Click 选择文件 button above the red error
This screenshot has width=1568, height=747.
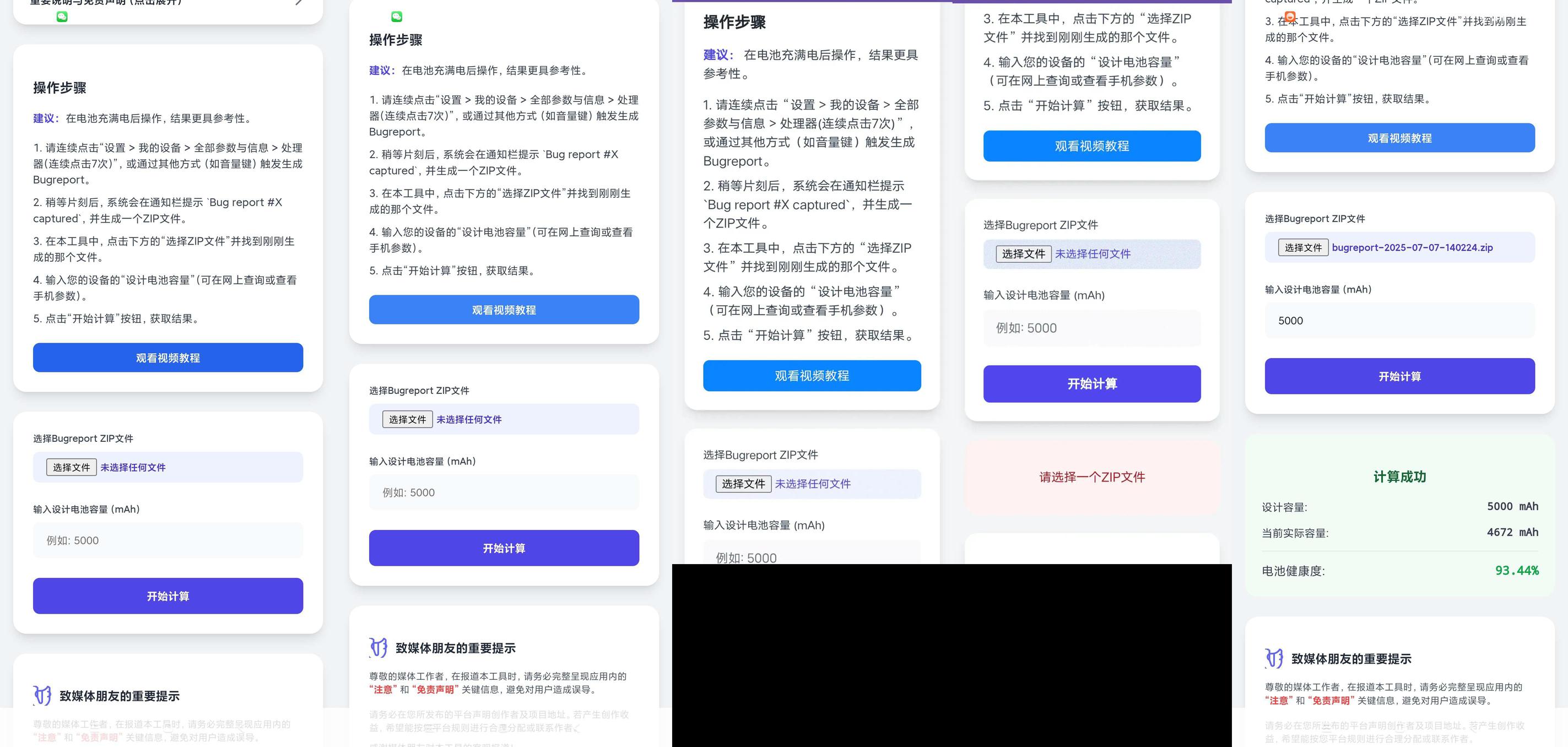coord(1023,254)
